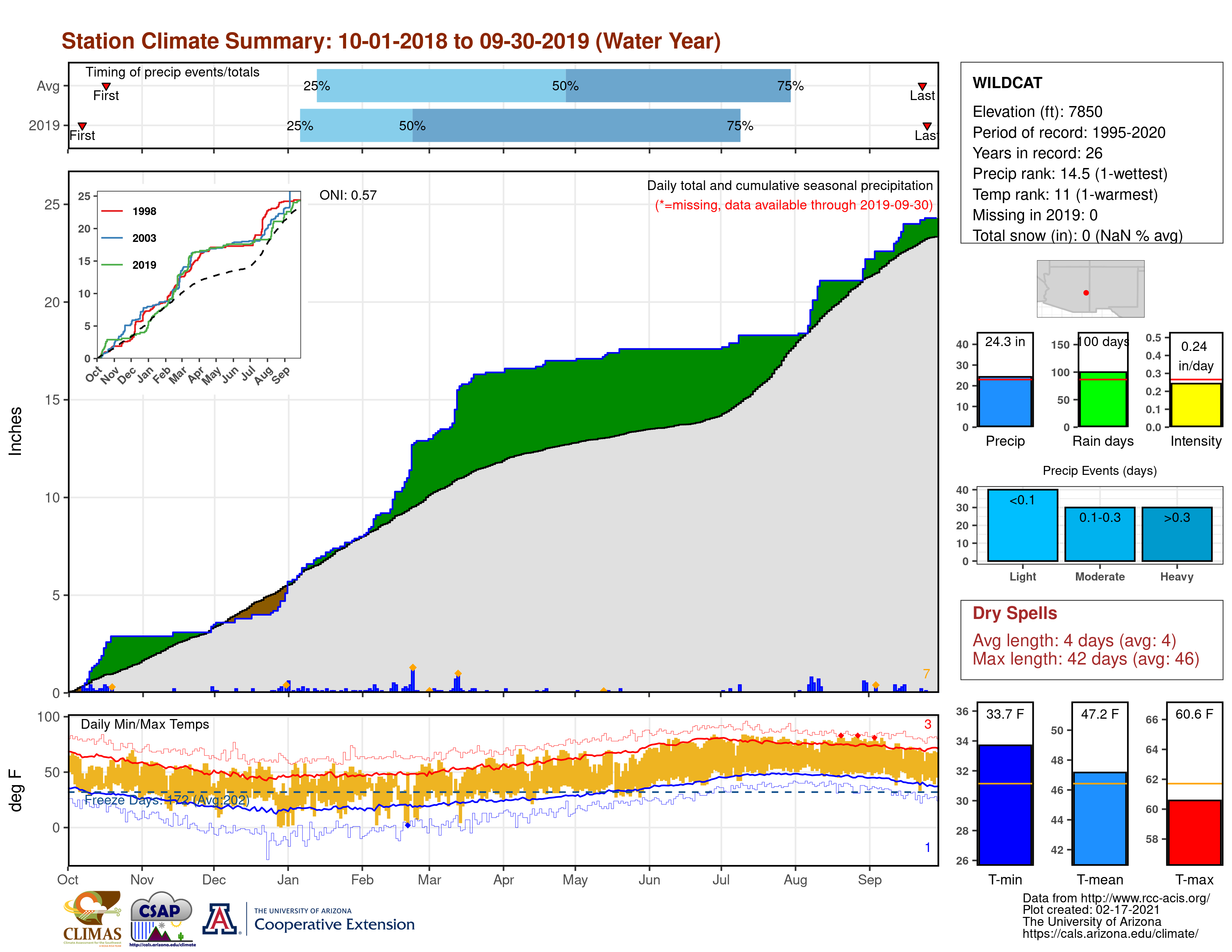This screenshot has height=952, width=1232.
Task: Click the Period of record: 1995-2020 text
Action: [x=1068, y=133]
